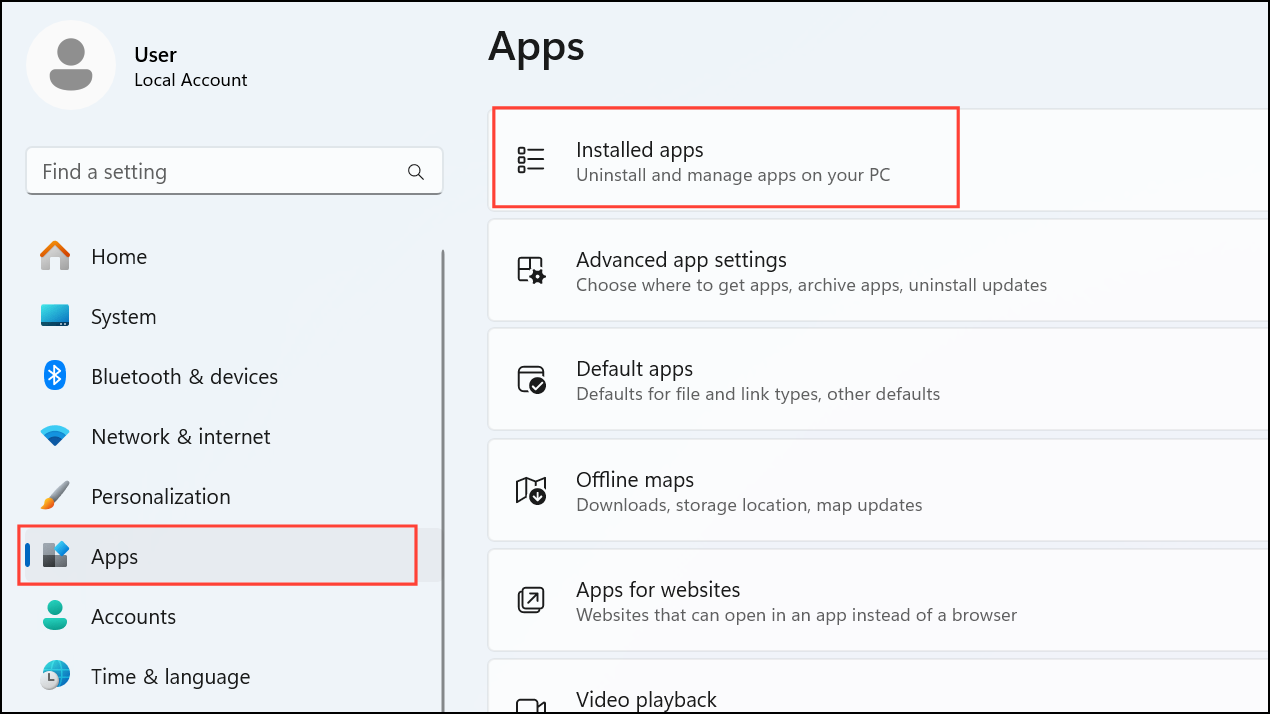Open Network & internet section

tap(180, 436)
